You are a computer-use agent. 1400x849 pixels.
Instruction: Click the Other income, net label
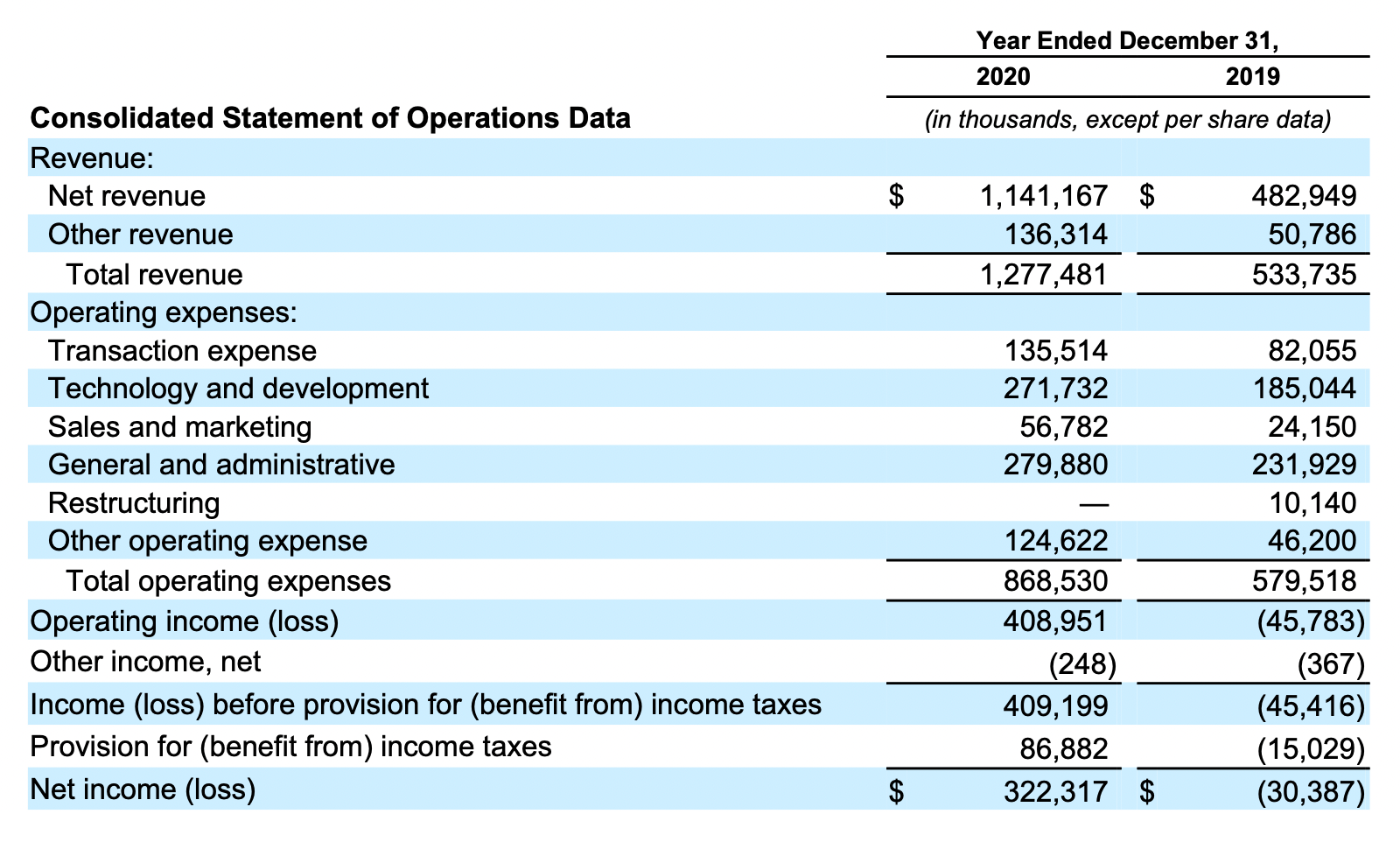tap(146, 662)
